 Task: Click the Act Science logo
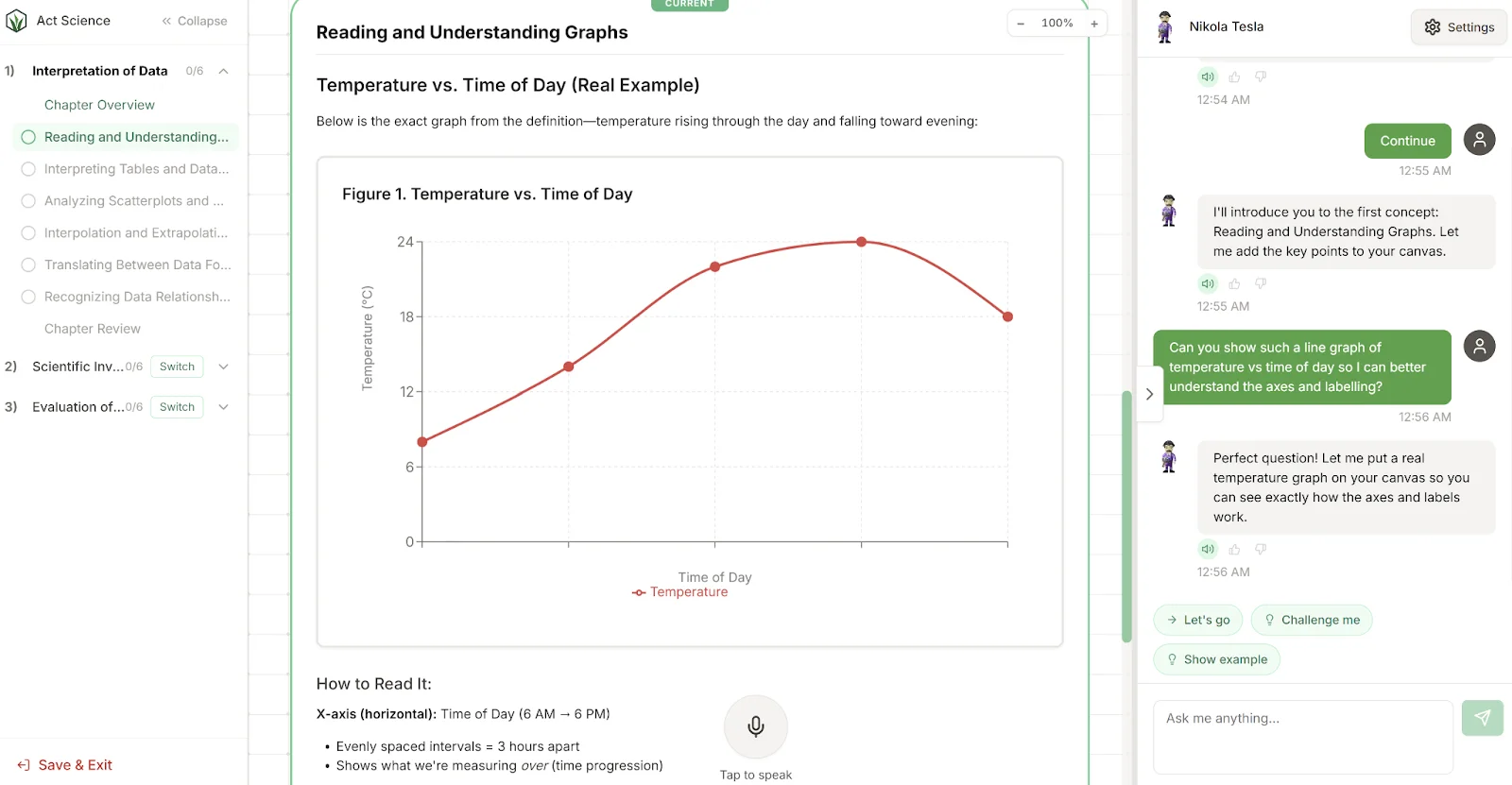pos(14,20)
